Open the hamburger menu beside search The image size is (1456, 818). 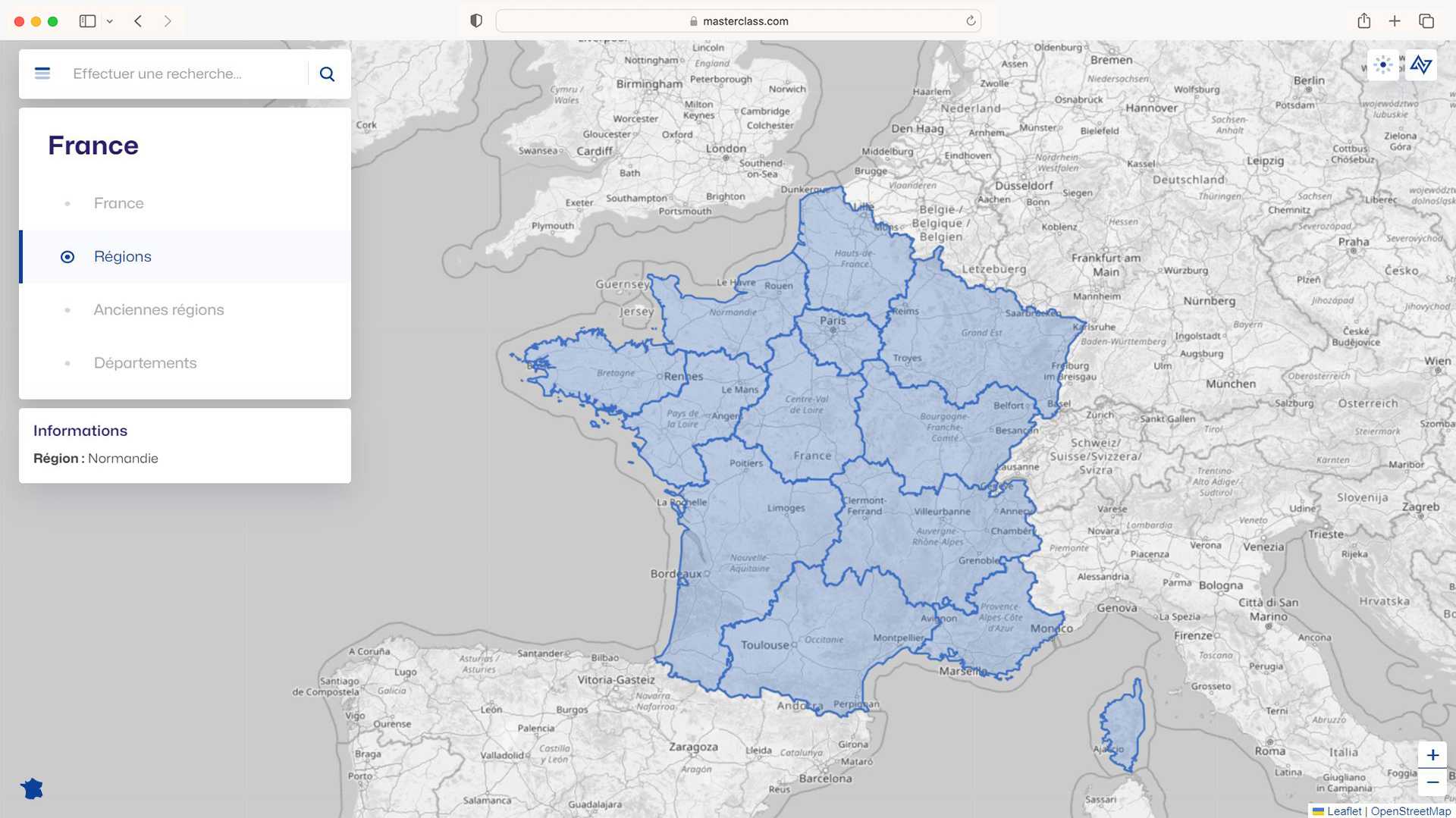tap(42, 74)
